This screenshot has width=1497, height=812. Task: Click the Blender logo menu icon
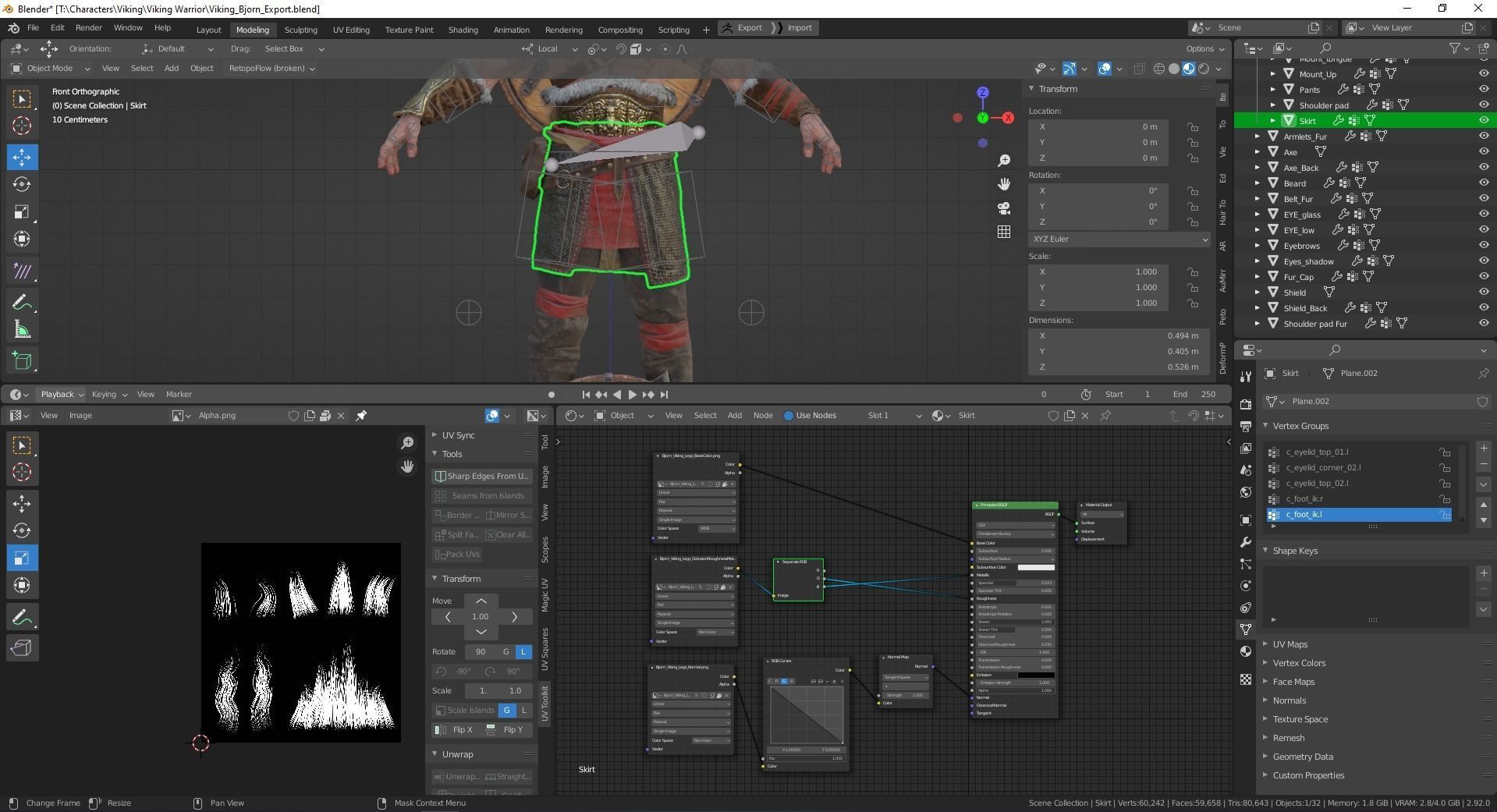(x=13, y=27)
